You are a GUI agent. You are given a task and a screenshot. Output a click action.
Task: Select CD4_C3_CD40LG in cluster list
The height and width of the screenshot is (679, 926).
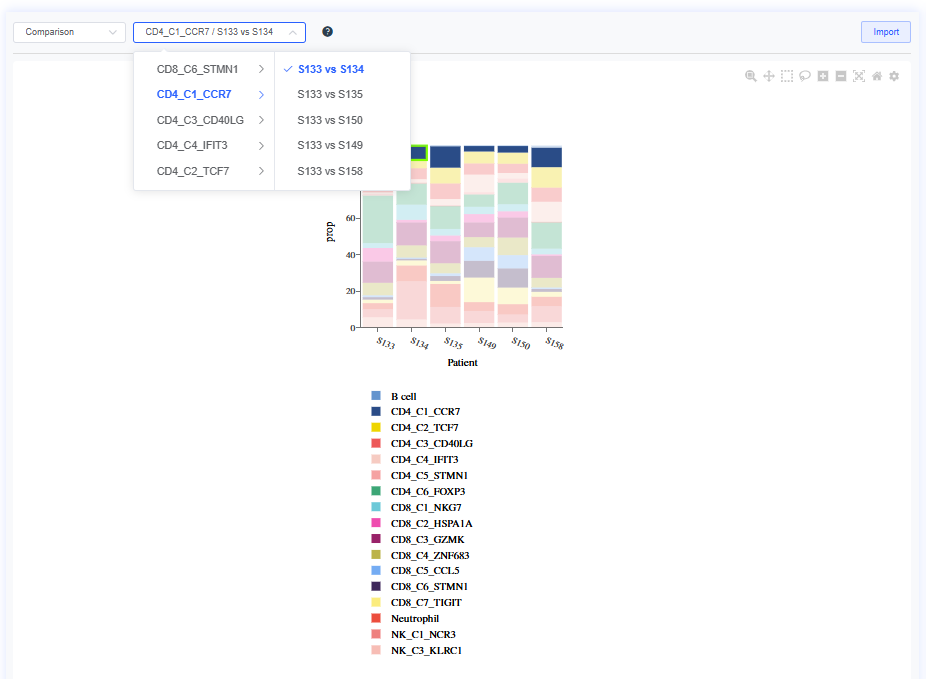tap(200, 120)
